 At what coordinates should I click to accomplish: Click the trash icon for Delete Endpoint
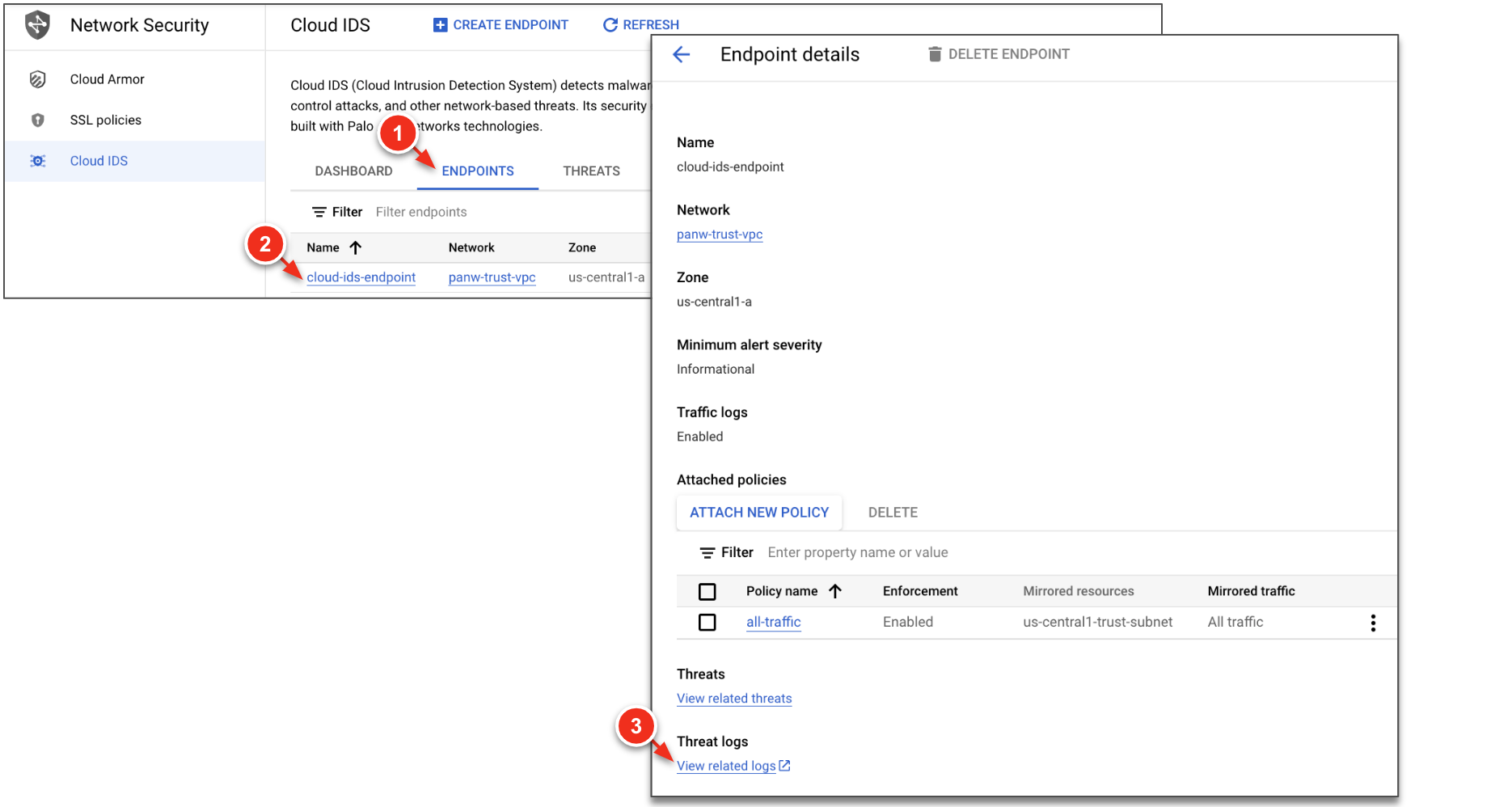(x=935, y=54)
